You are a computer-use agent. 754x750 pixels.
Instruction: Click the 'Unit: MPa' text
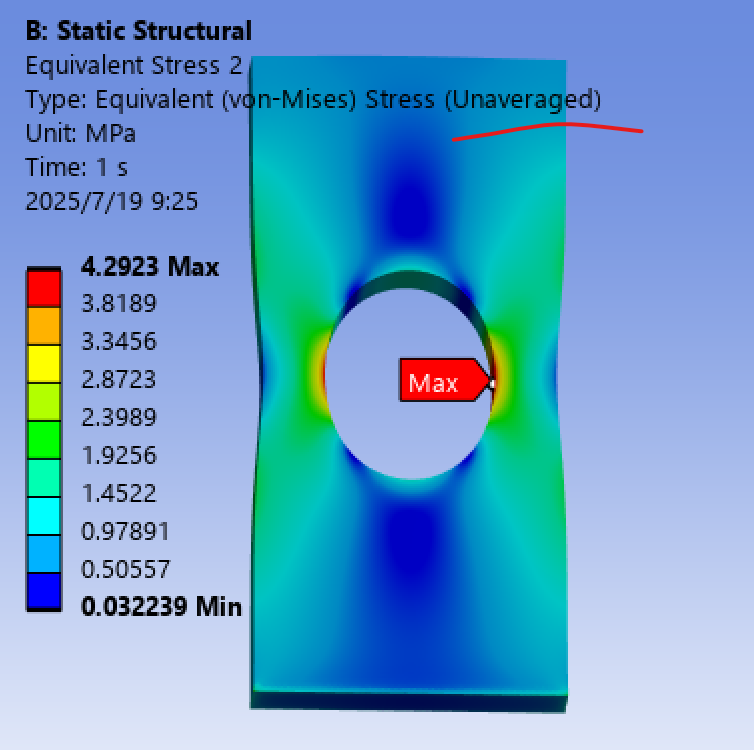tap(80, 133)
